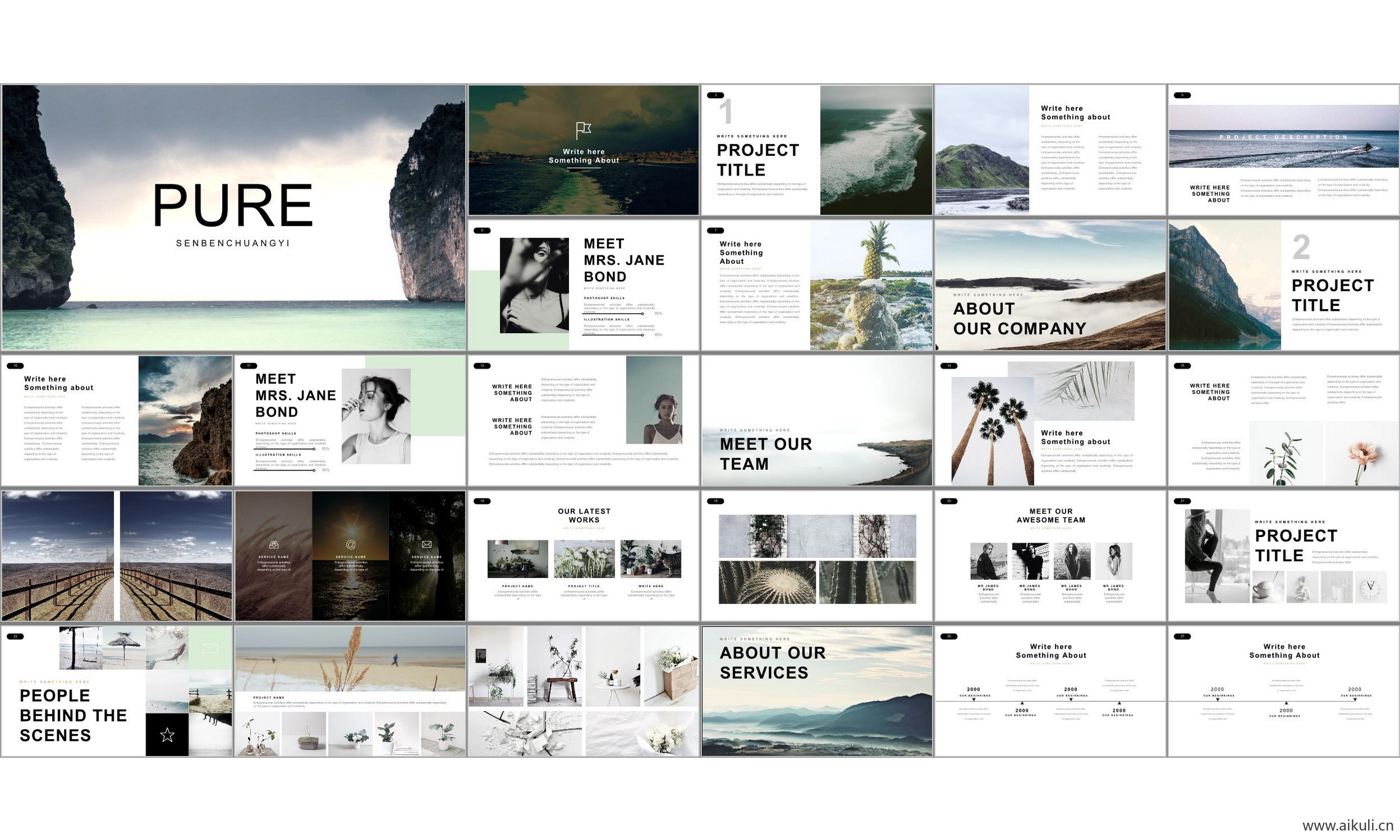The width and height of the screenshot is (1400, 840).
Task: Click the SENBENCHUANGYI subtitle under PURE
Action: [x=232, y=244]
